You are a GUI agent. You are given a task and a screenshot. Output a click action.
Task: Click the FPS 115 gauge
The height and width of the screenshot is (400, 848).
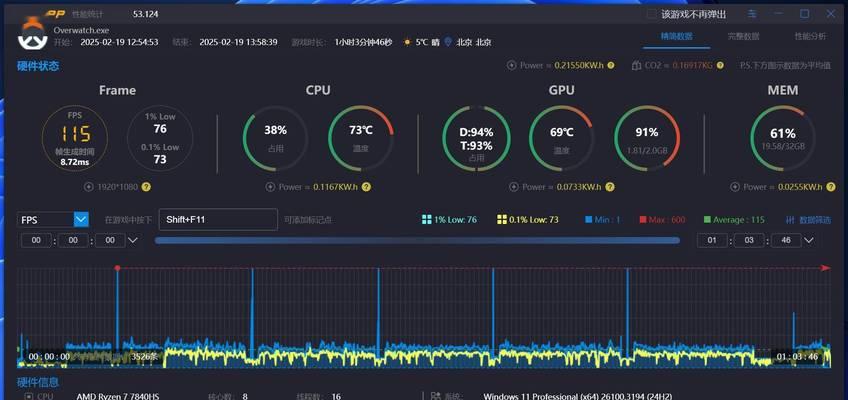(75, 138)
